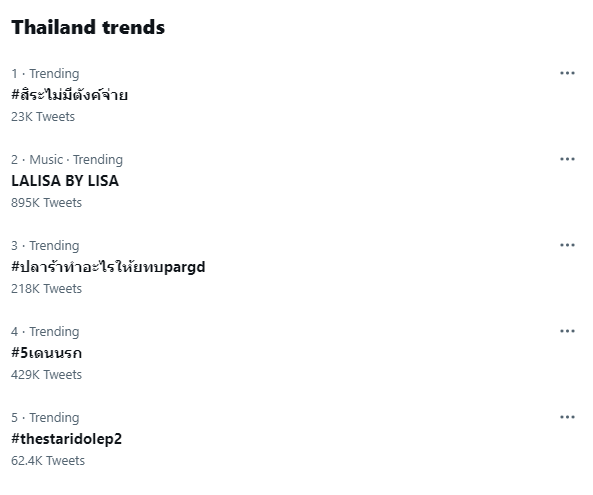The height and width of the screenshot is (495, 593).
Task: Click the 895K Tweets count
Action: click(47, 203)
